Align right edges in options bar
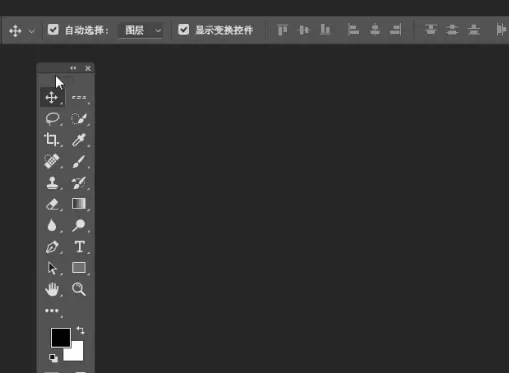The height and width of the screenshot is (373, 509). [396, 30]
